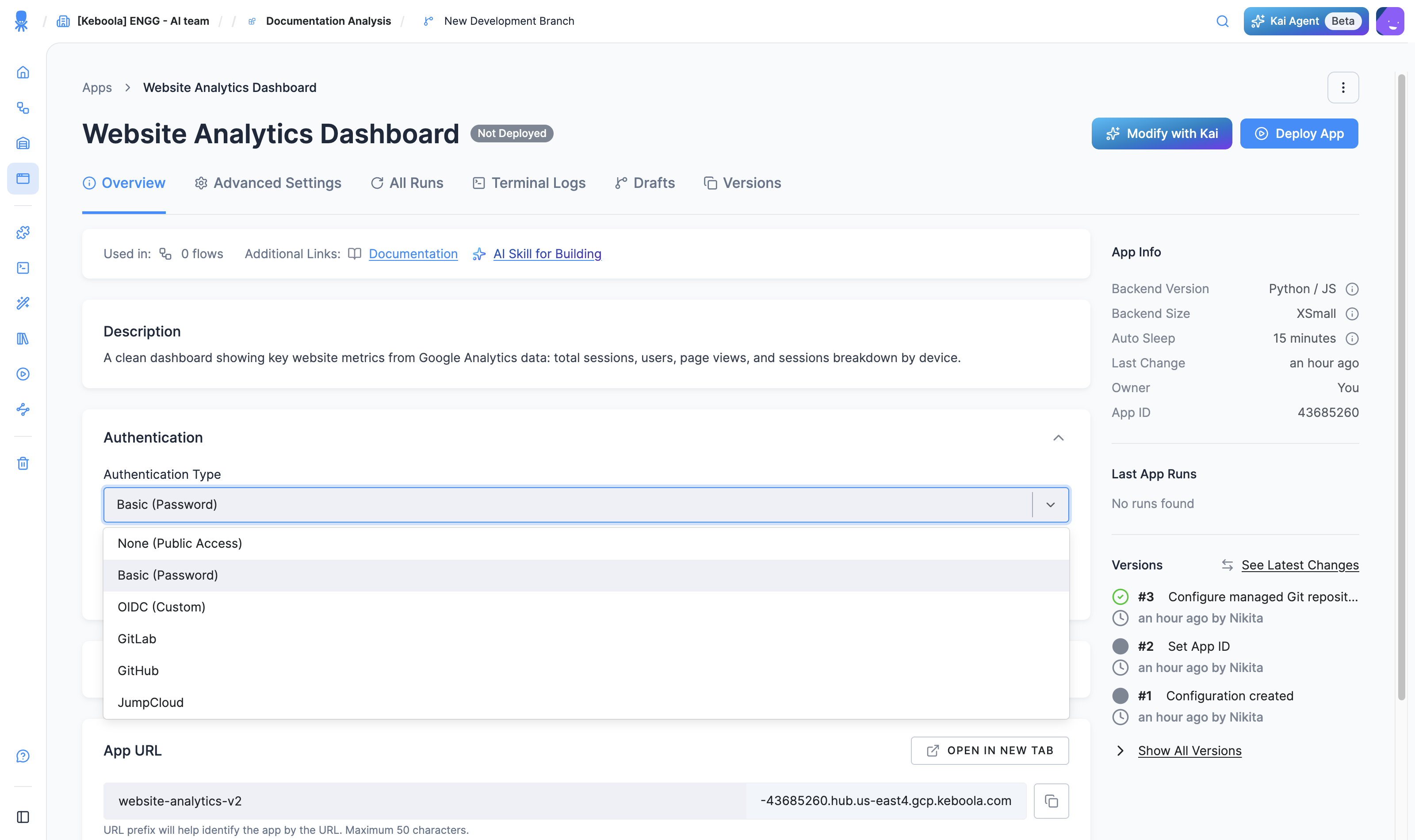Choose OIDC (Custom) option
Viewport: 1415px width, 840px height.
tap(586, 607)
